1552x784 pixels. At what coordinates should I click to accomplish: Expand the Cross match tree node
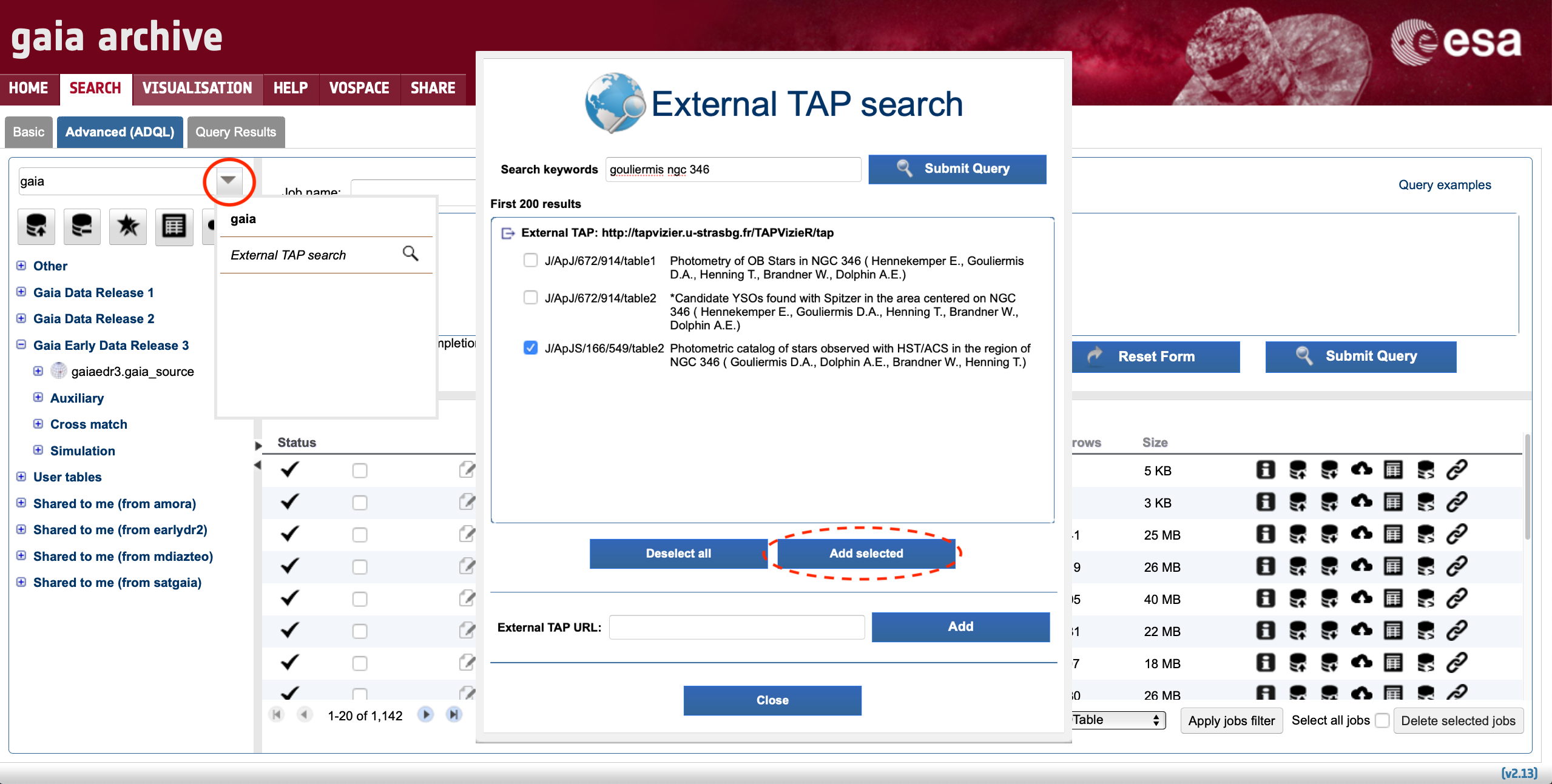coord(38,424)
